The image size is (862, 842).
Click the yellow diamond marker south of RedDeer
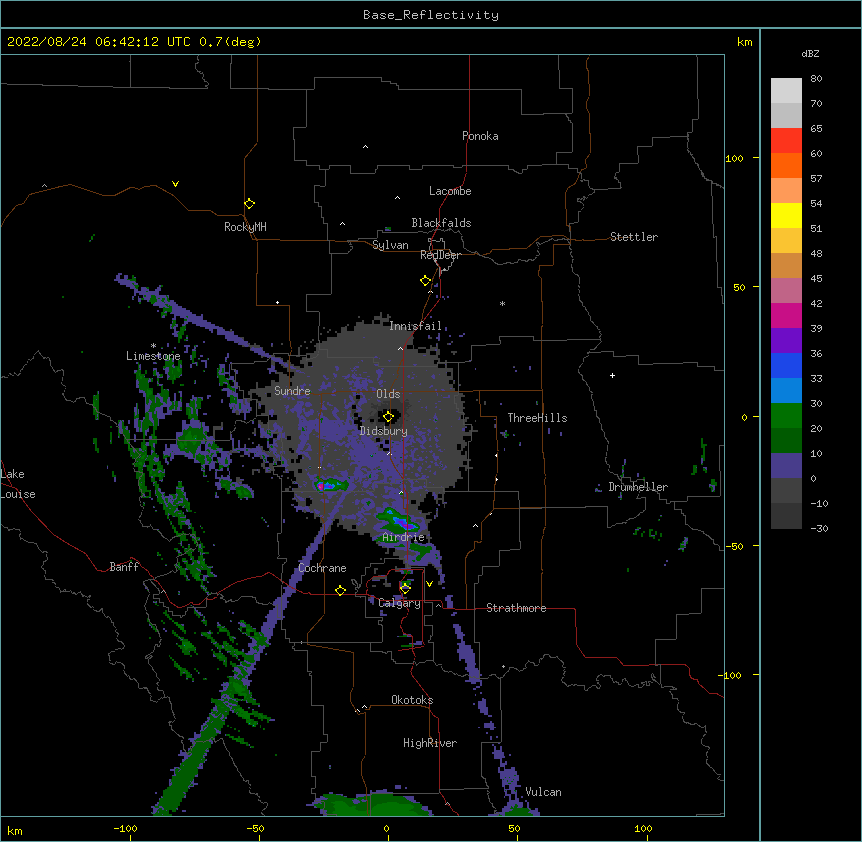425,280
